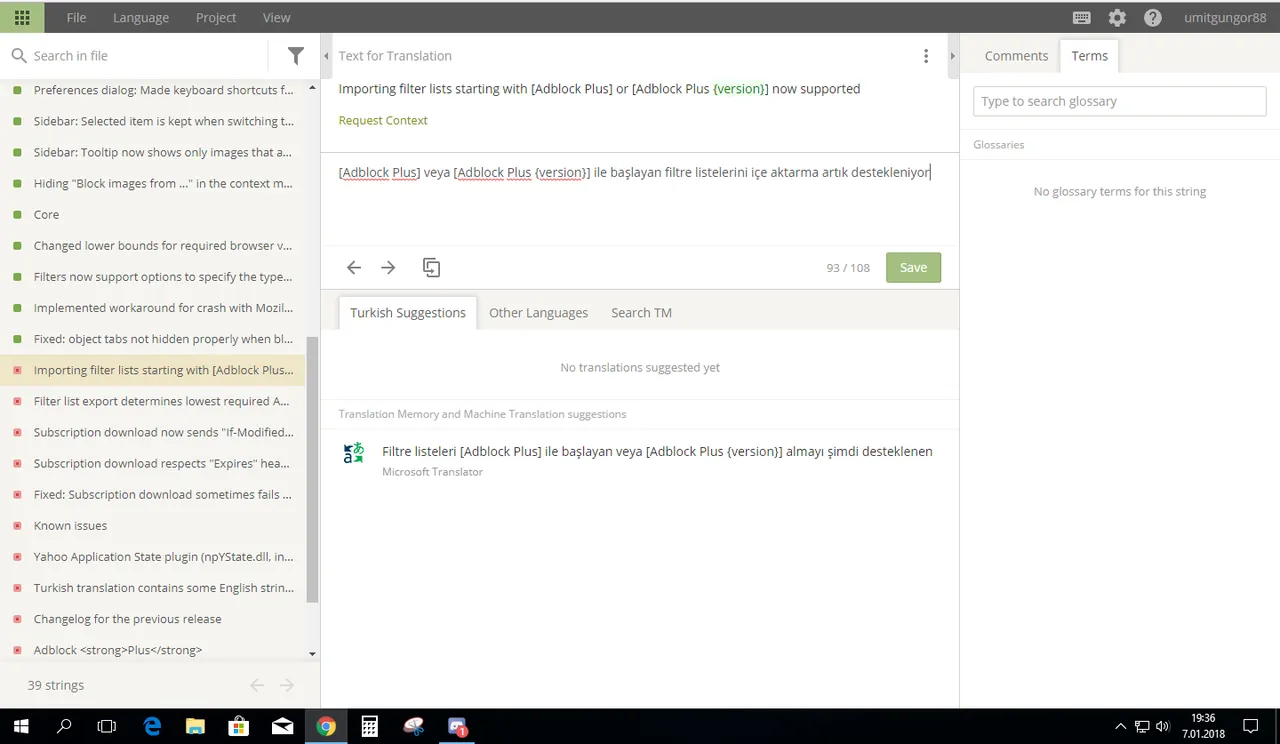Open Task View on the taskbar
Image resolution: width=1280 pixels, height=744 pixels.
[x=107, y=727]
